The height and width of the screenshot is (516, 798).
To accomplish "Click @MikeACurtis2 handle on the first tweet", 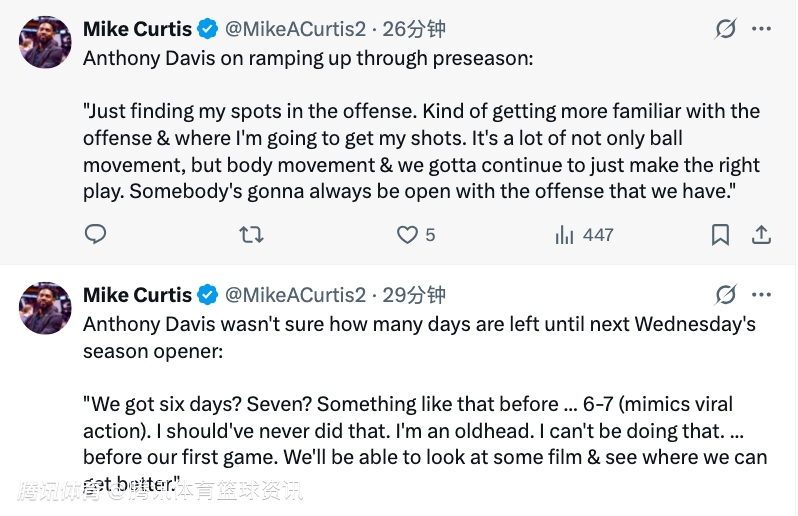I will [296, 29].
